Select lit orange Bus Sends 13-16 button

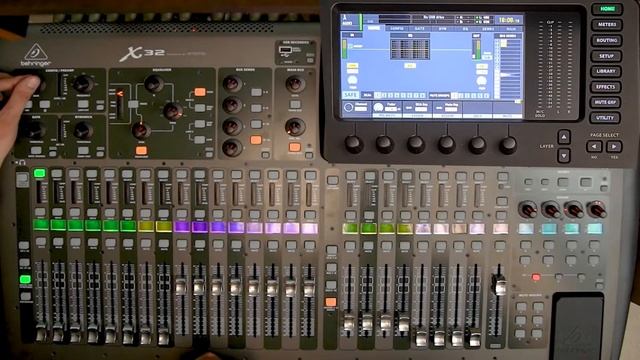pos(256,140)
